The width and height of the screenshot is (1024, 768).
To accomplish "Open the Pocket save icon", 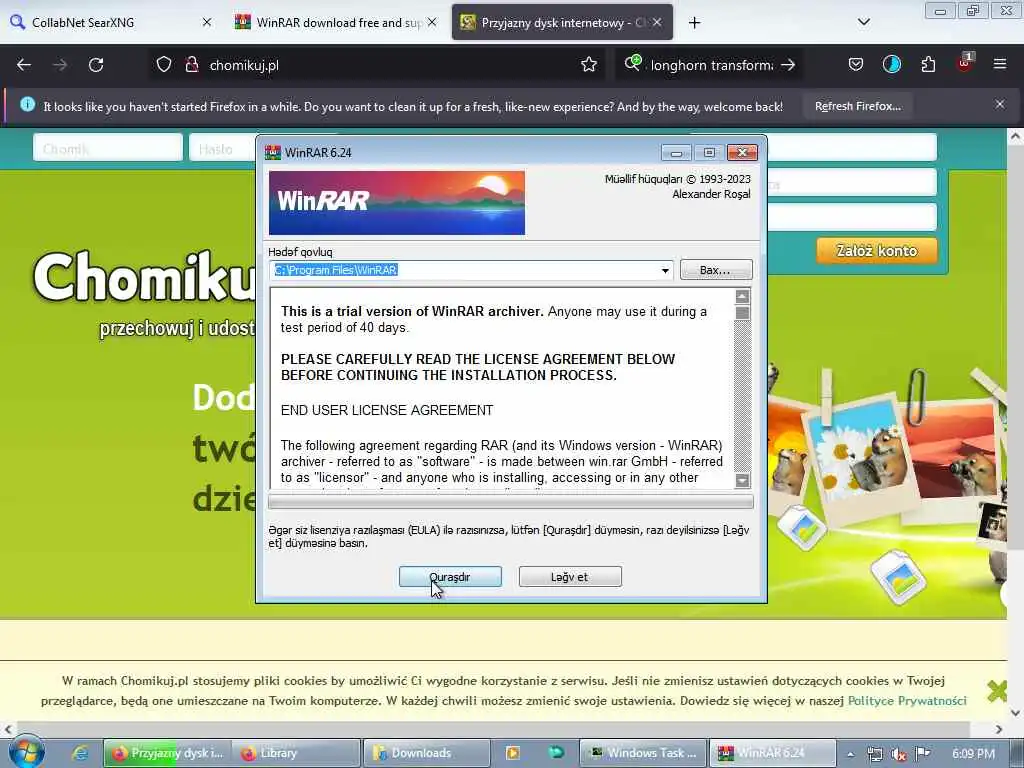I will 856,65.
